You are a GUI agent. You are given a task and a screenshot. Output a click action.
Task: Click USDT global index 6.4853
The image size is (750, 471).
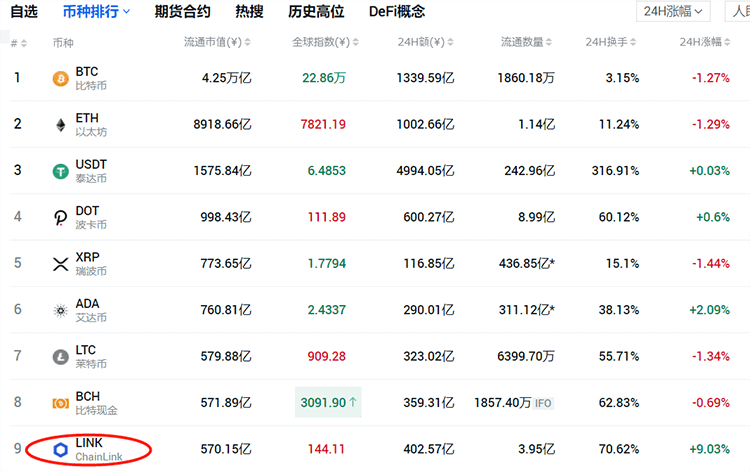point(326,171)
